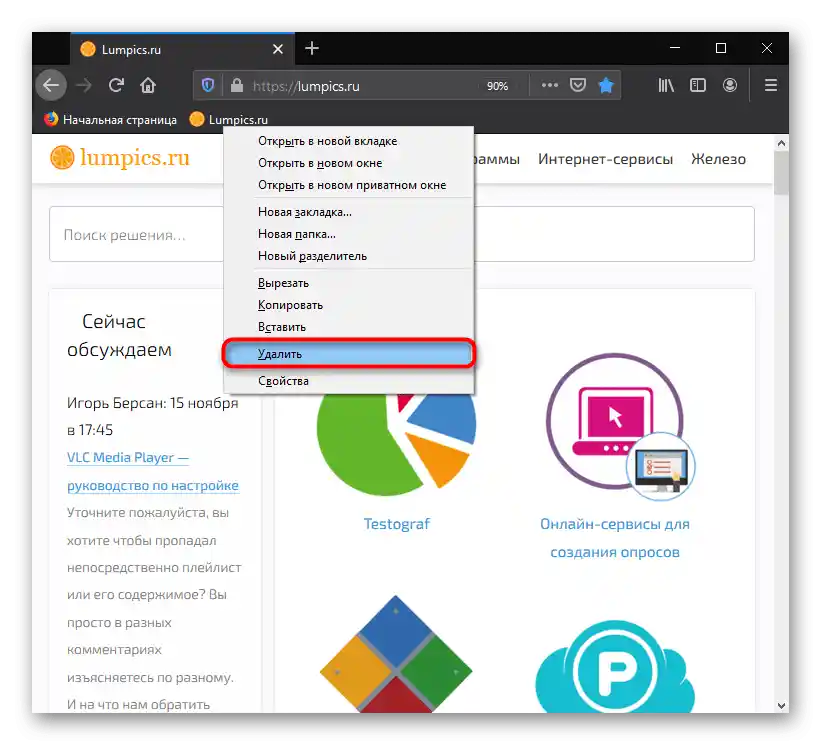Screen dimensions: 821x745
Task: Click the new tab plus button
Action: click(x=312, y=48)
